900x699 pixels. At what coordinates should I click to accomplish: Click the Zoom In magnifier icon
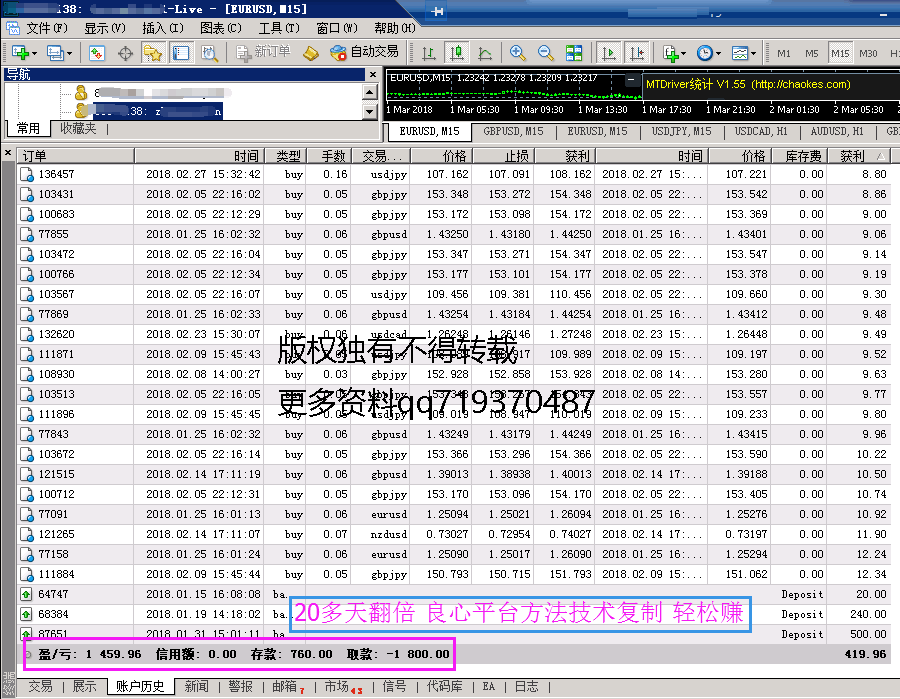518,53
